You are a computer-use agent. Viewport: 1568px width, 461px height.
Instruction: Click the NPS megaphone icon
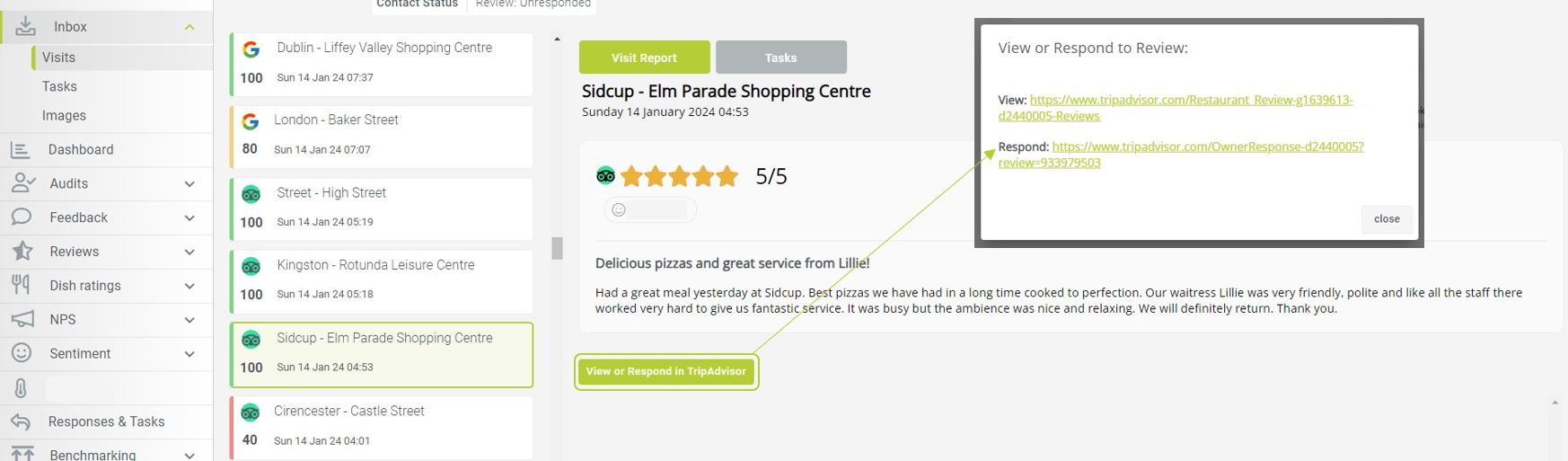pyautogui.click(x=22, y=319)
